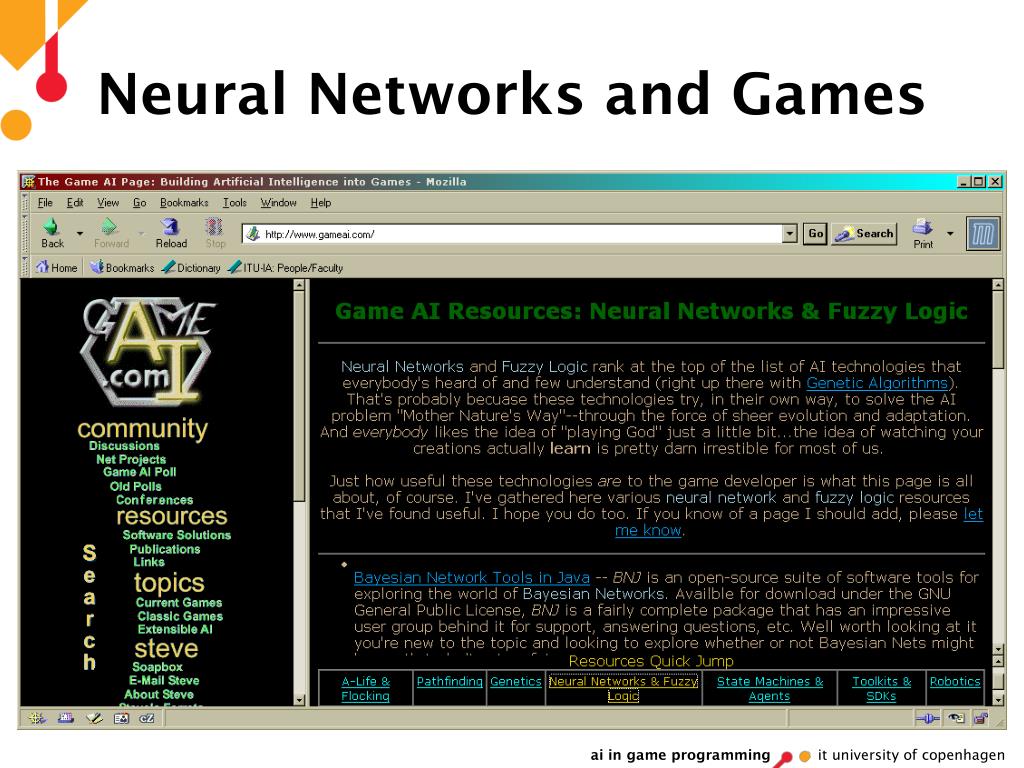The image size is (1024, 768).
Task: Open Current Games topic
Action: tap(179, 602)
